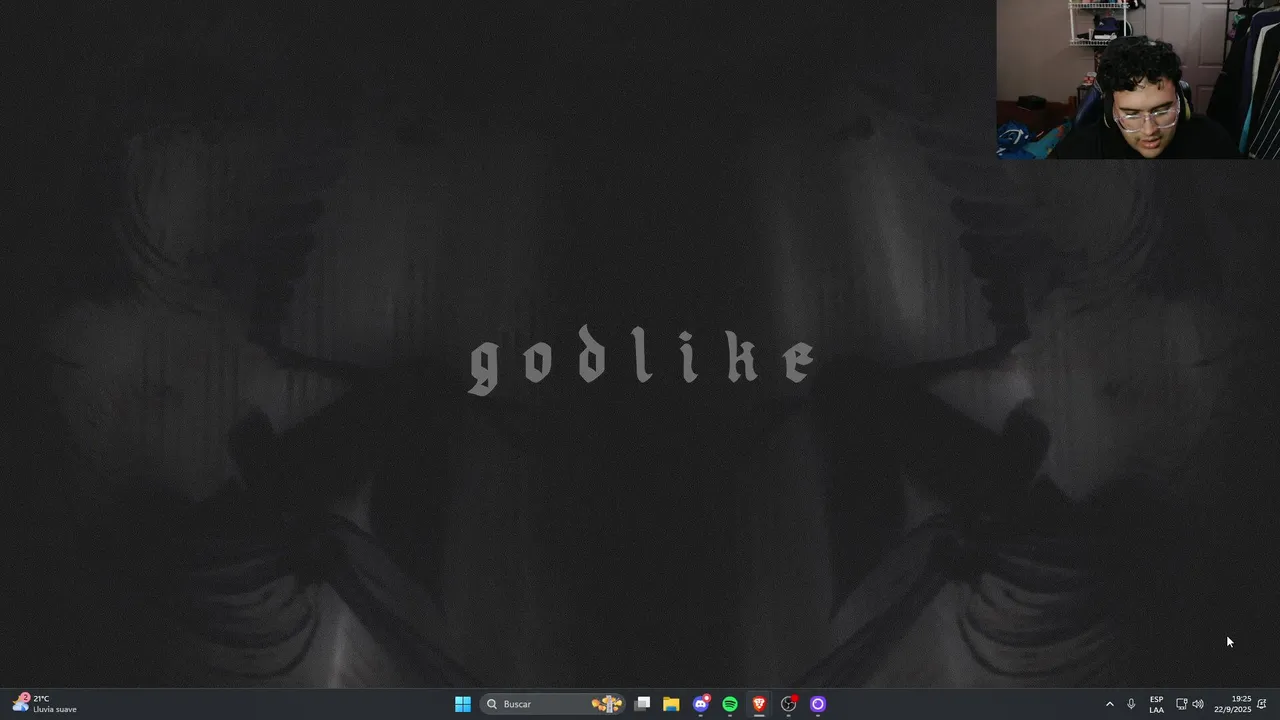Viewport: 1280px width, 720px height.
Task: Open File Explorer from the taskbar
Action: [671, 704]
